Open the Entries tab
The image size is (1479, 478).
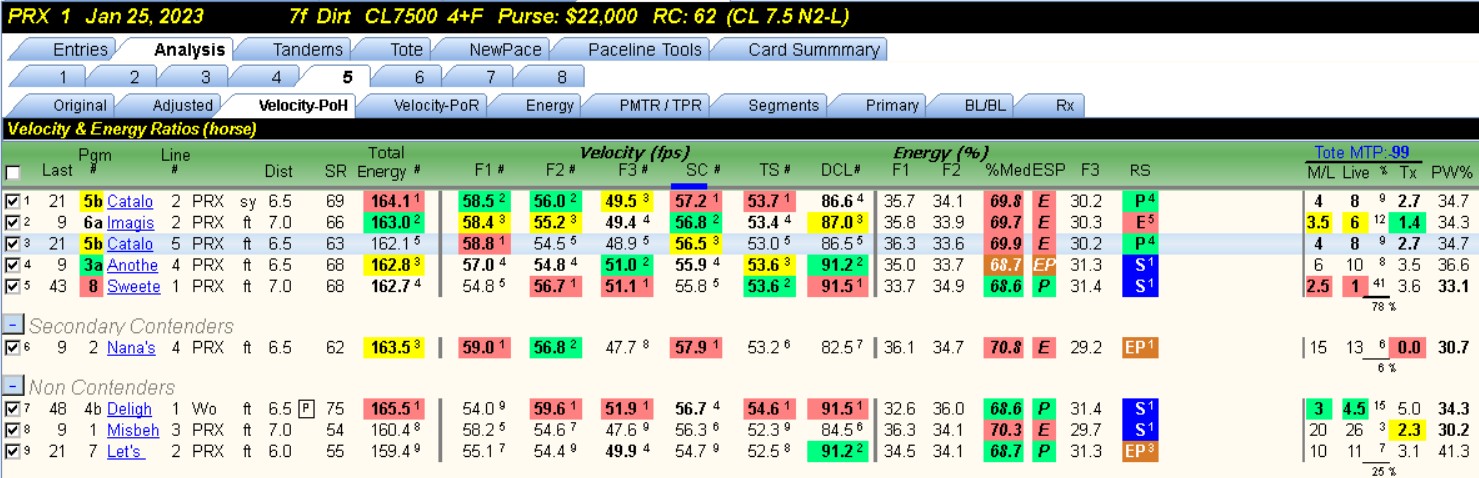point(80,49)
